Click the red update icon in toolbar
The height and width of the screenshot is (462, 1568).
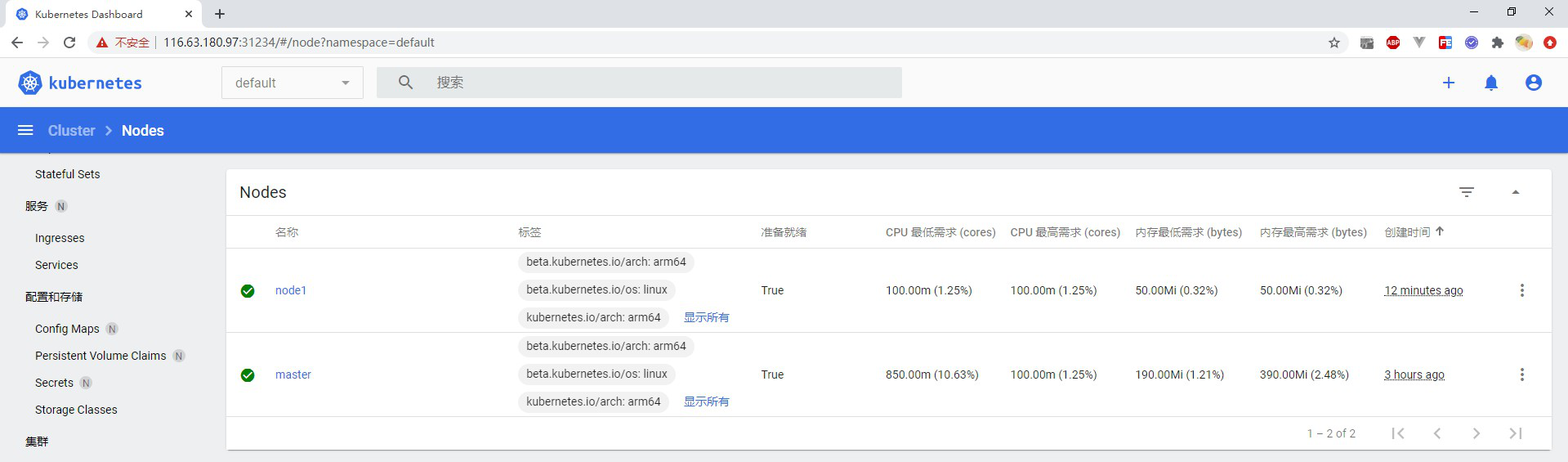click(x=1550, y=43)
